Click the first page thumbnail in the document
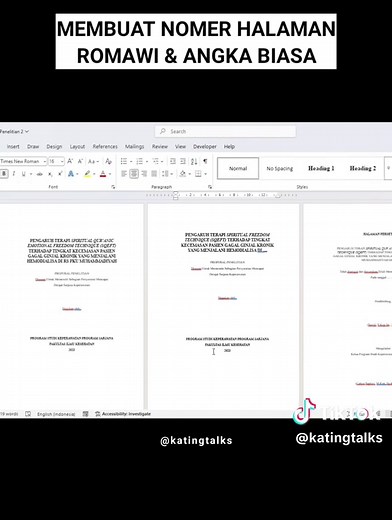This screenshot has width=392, height=520. click(x=71, y=307)
